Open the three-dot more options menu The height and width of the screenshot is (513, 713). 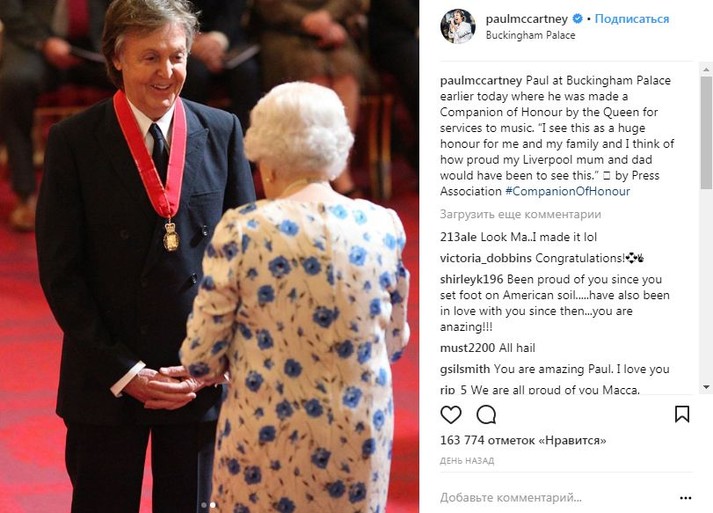coord(685,498)
